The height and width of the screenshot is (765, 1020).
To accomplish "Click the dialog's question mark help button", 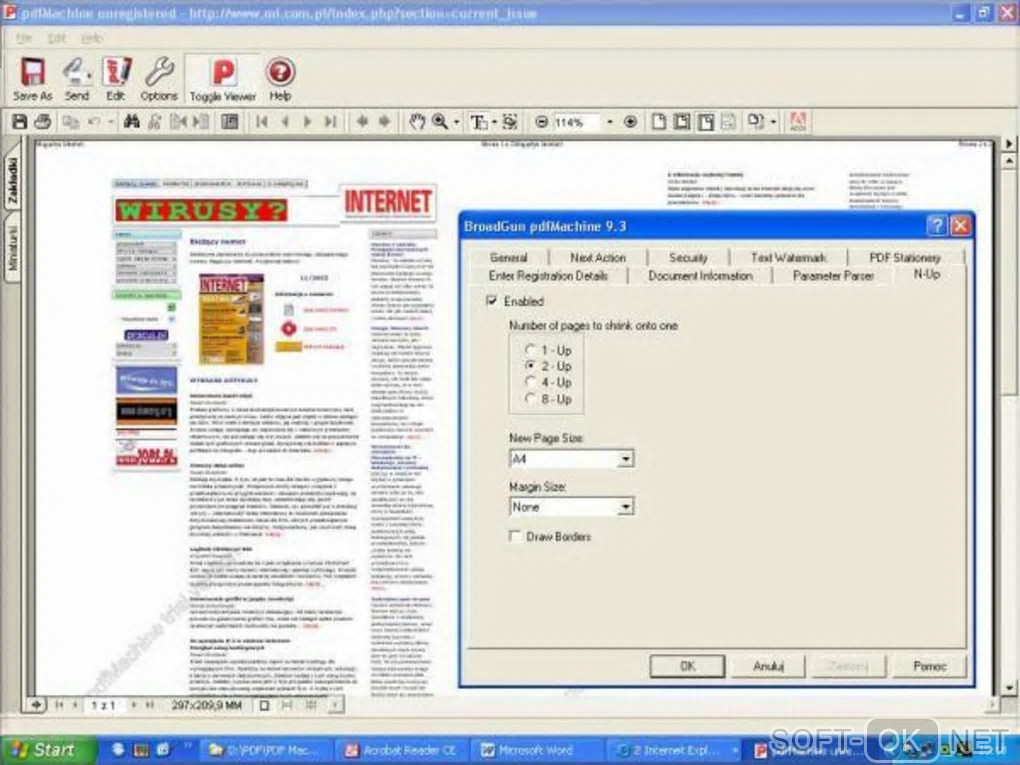I will (937, 226).
